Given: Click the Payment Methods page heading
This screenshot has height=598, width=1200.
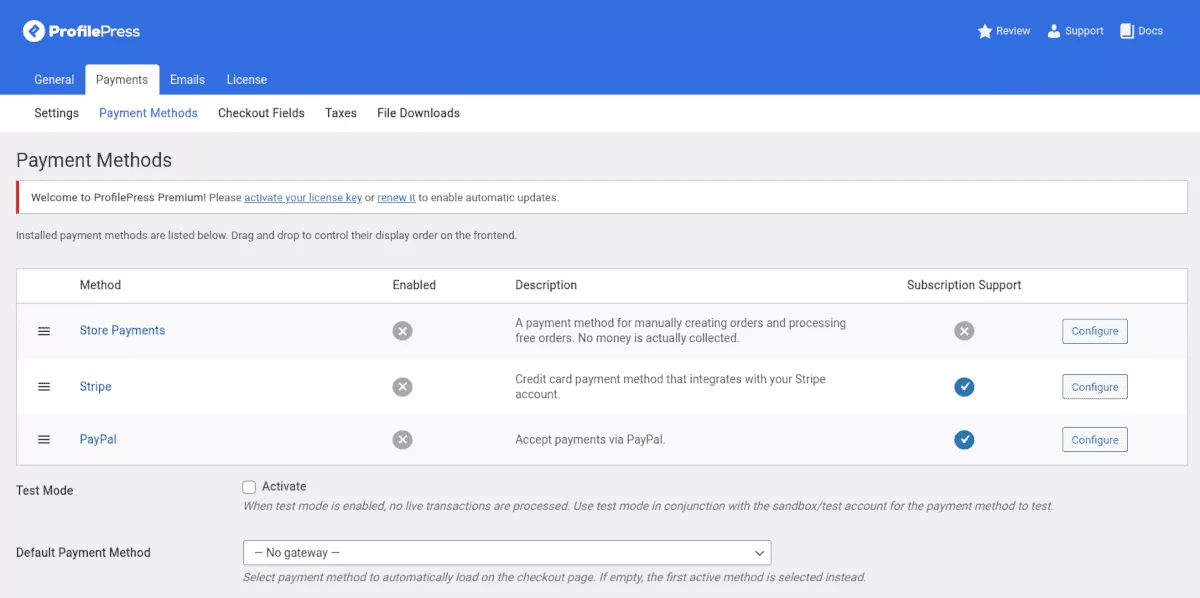Looking at the screenshot, I should click(94, 160).
